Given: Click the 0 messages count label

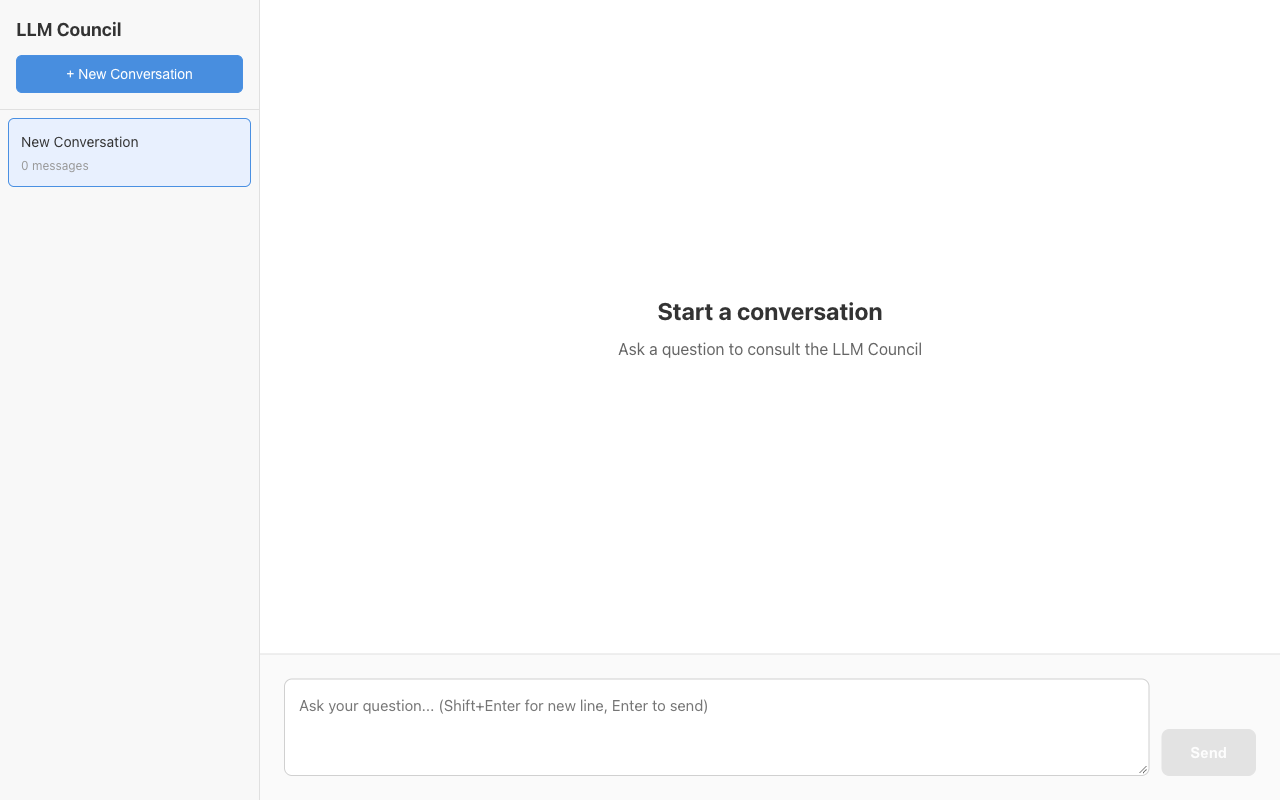Looking at the screenshot, I should click(x=55, y=166).
